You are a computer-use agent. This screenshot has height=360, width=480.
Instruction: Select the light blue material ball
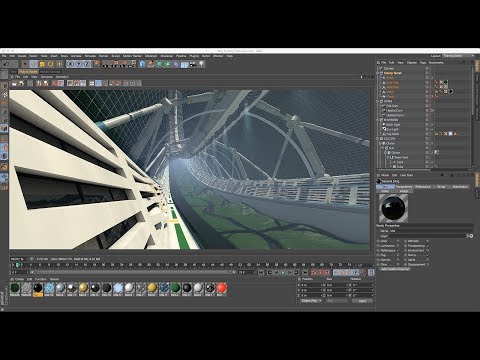pos(118,288)
